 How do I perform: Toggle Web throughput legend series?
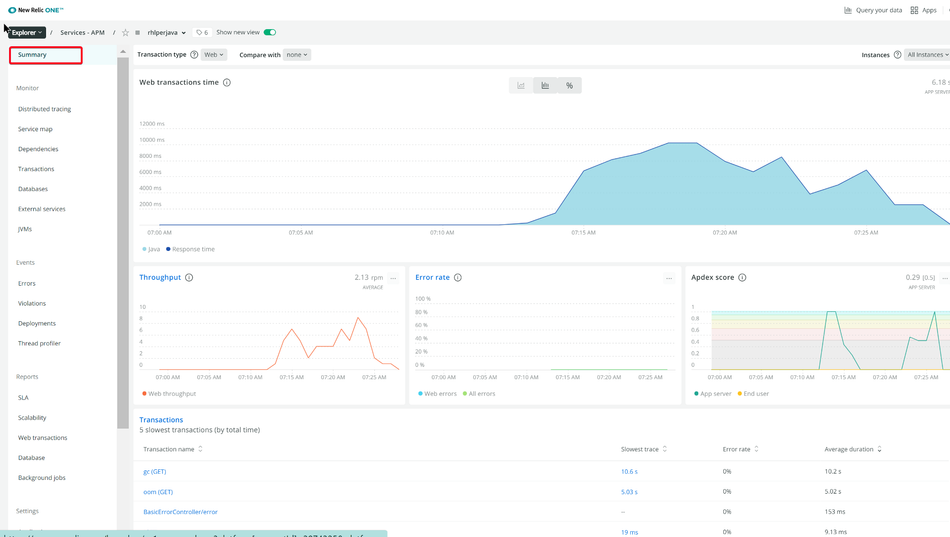click(x=169, y=394)
